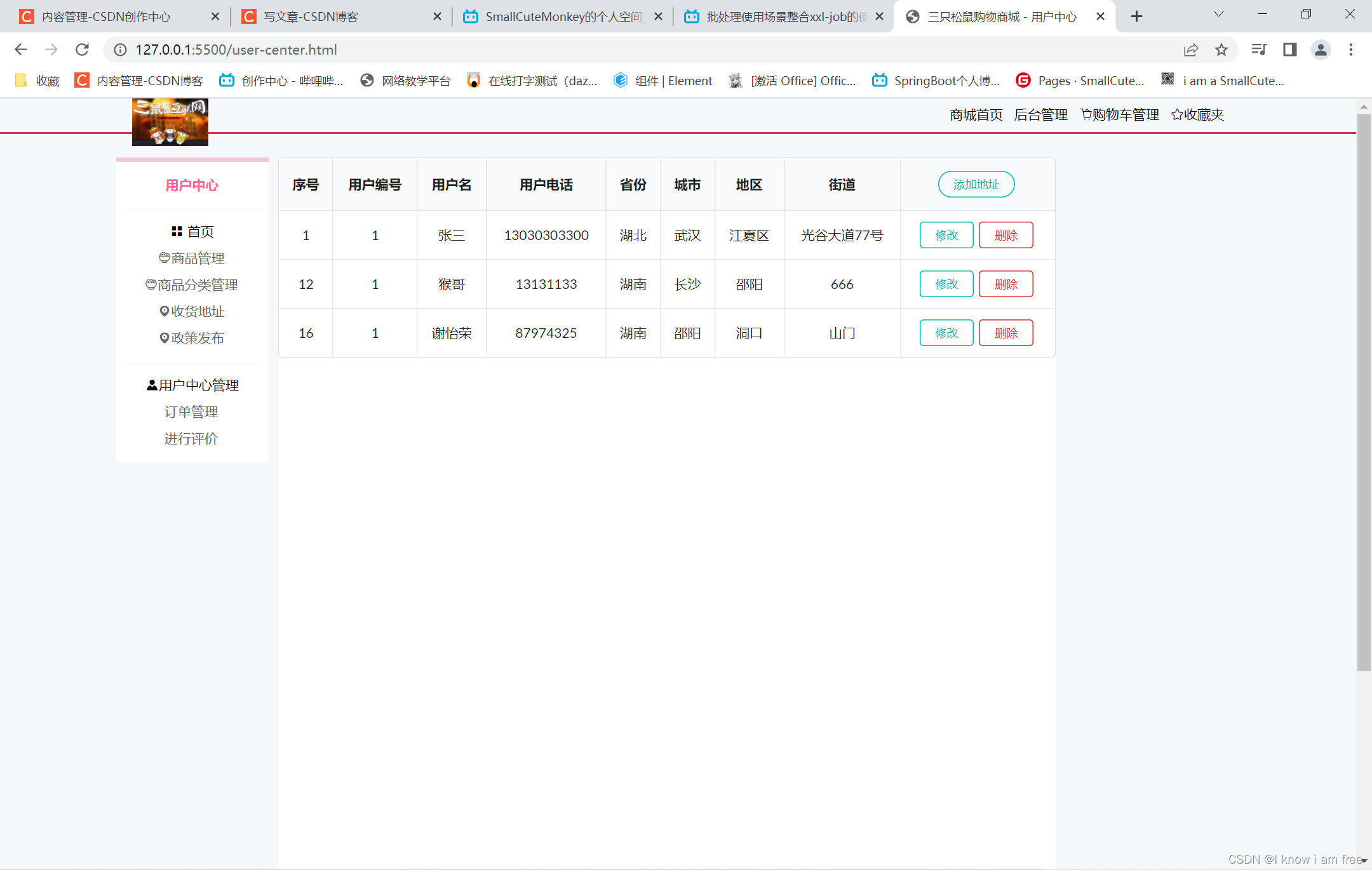Open [激活 Office] bookmark
1372x870 pixels.
[x=792, y=81]
